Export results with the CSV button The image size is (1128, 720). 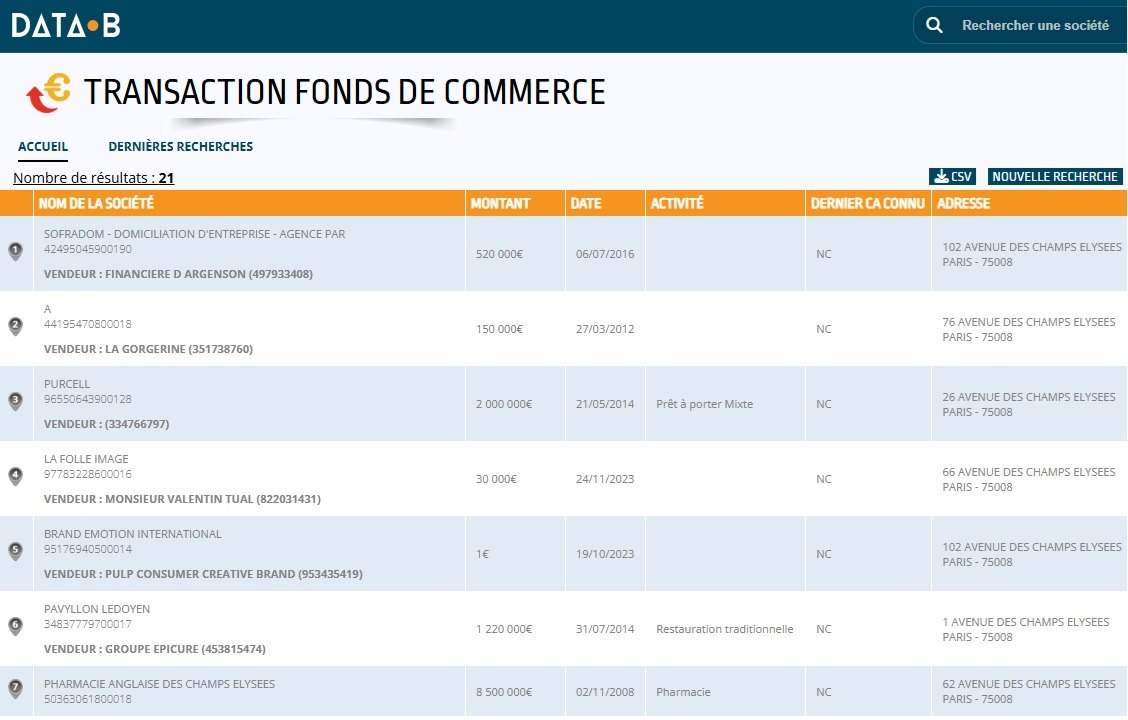click(952, 176)
